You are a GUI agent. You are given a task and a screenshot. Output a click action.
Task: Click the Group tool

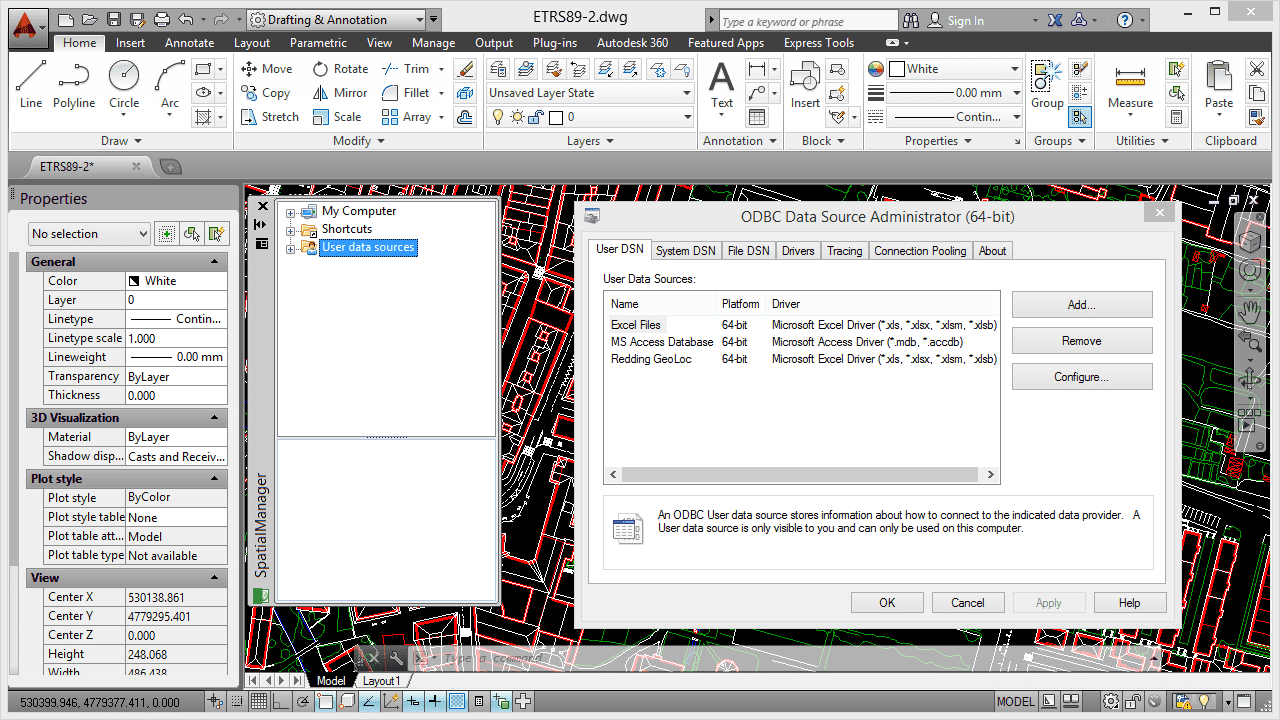(x=1047, y=85)
